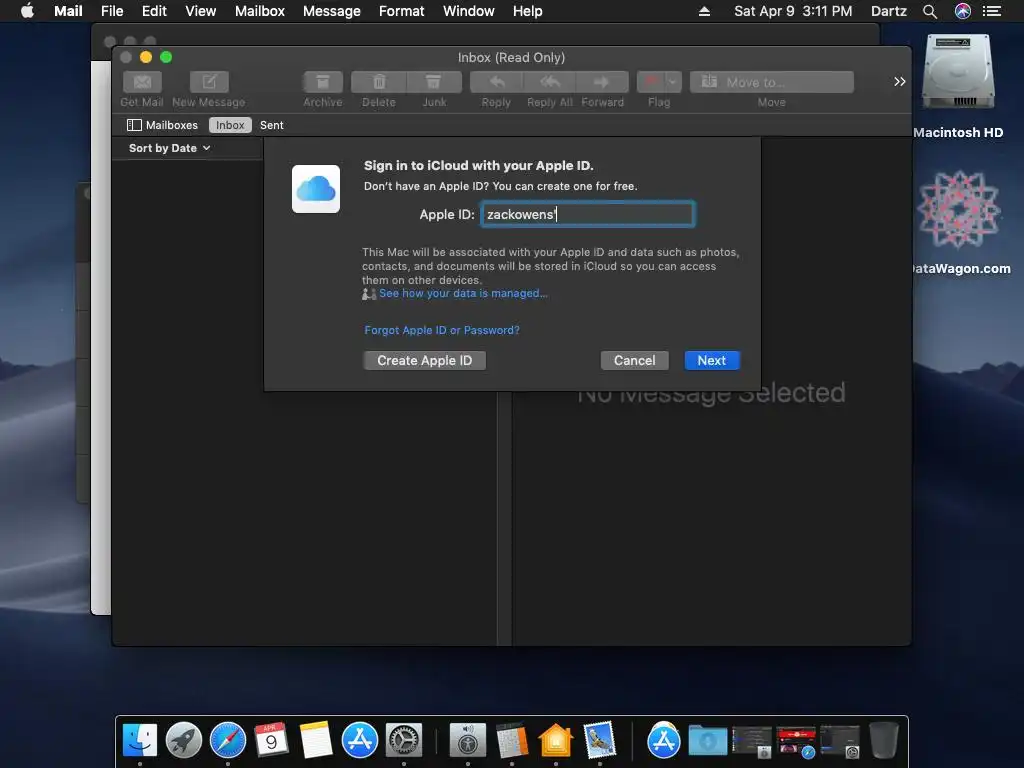1024x768 pixels.
Task: Open the Apple menu
Action: pyautogui.click(x=27, y=11)
